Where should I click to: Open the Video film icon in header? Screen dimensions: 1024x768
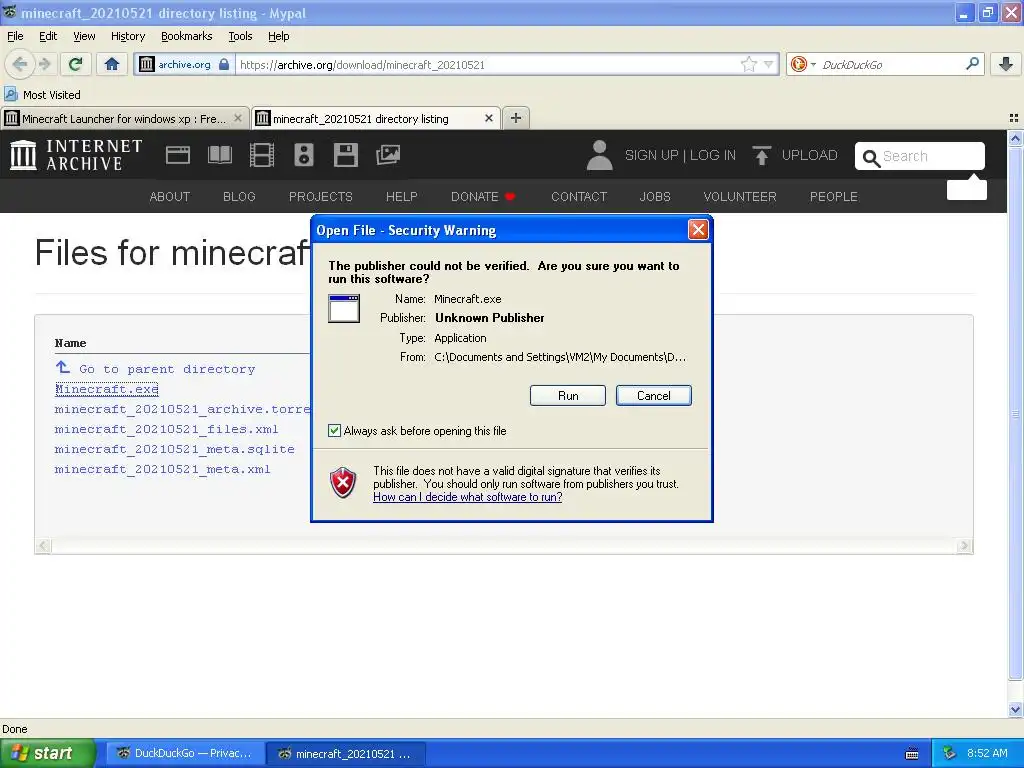pyautogui.click(x=262, y=155)
